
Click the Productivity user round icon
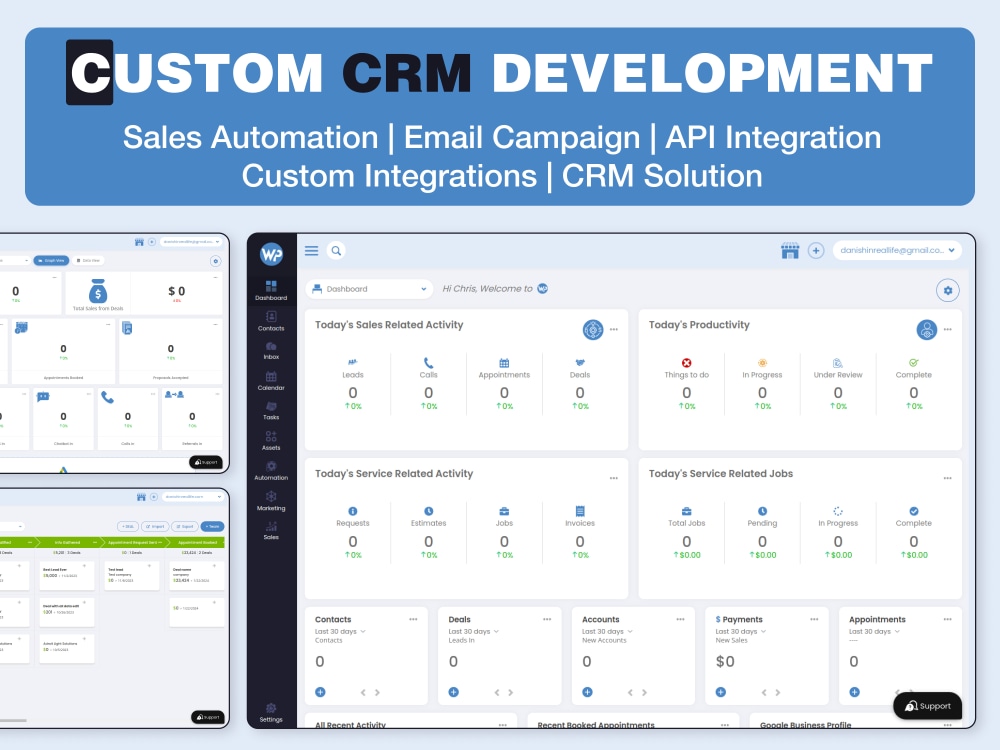point(927,330)
